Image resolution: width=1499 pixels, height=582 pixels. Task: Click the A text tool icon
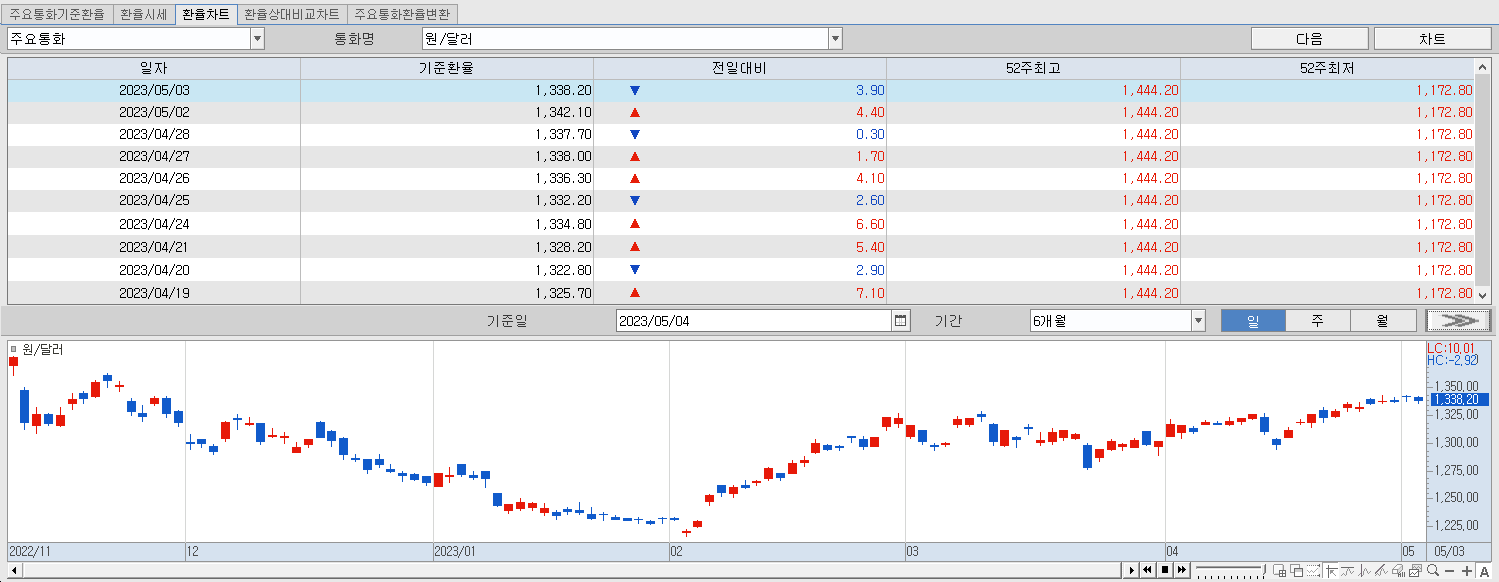click(1484, 571)
